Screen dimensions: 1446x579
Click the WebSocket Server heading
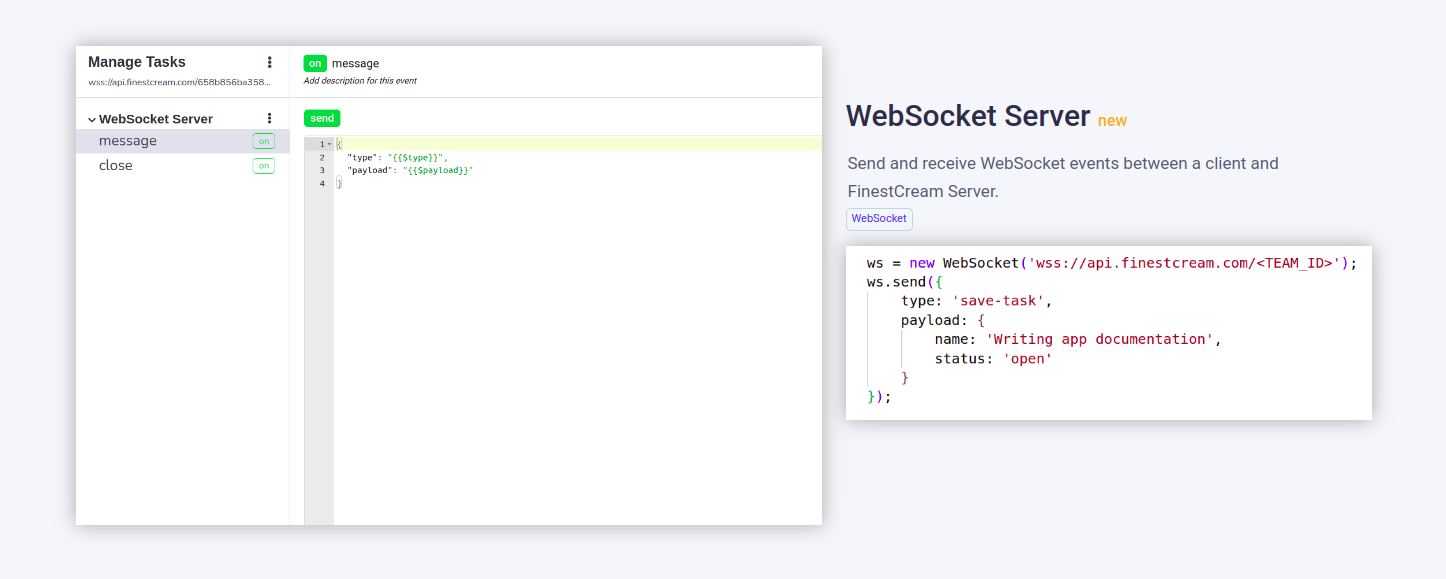[967, 116]
